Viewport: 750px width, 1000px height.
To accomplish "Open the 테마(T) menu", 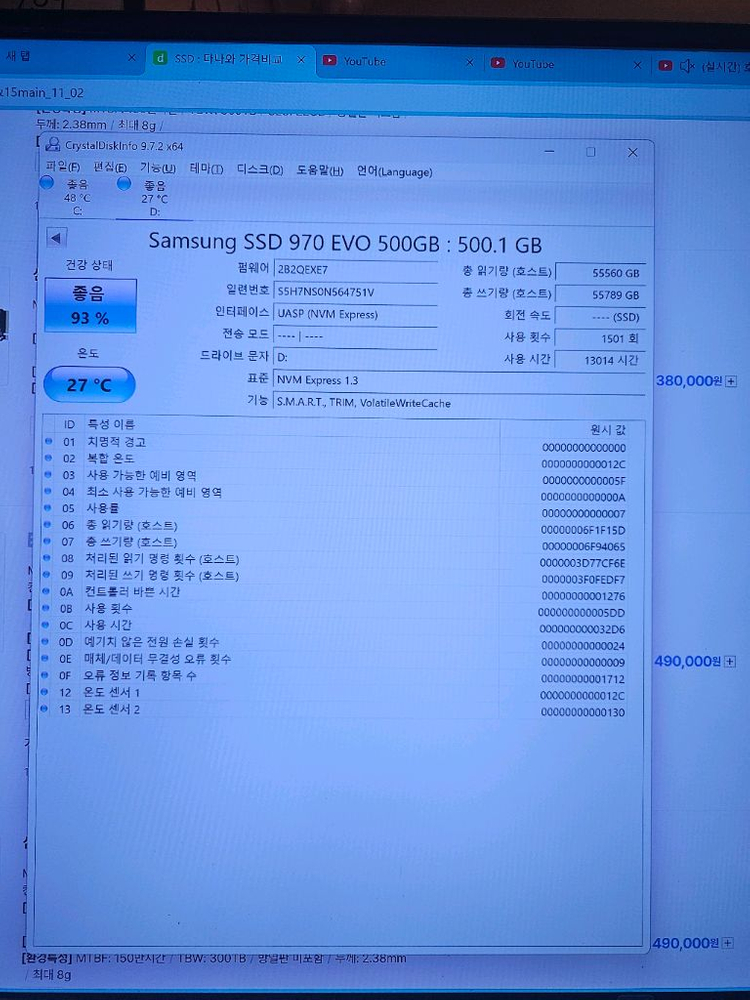I will 206,169.
